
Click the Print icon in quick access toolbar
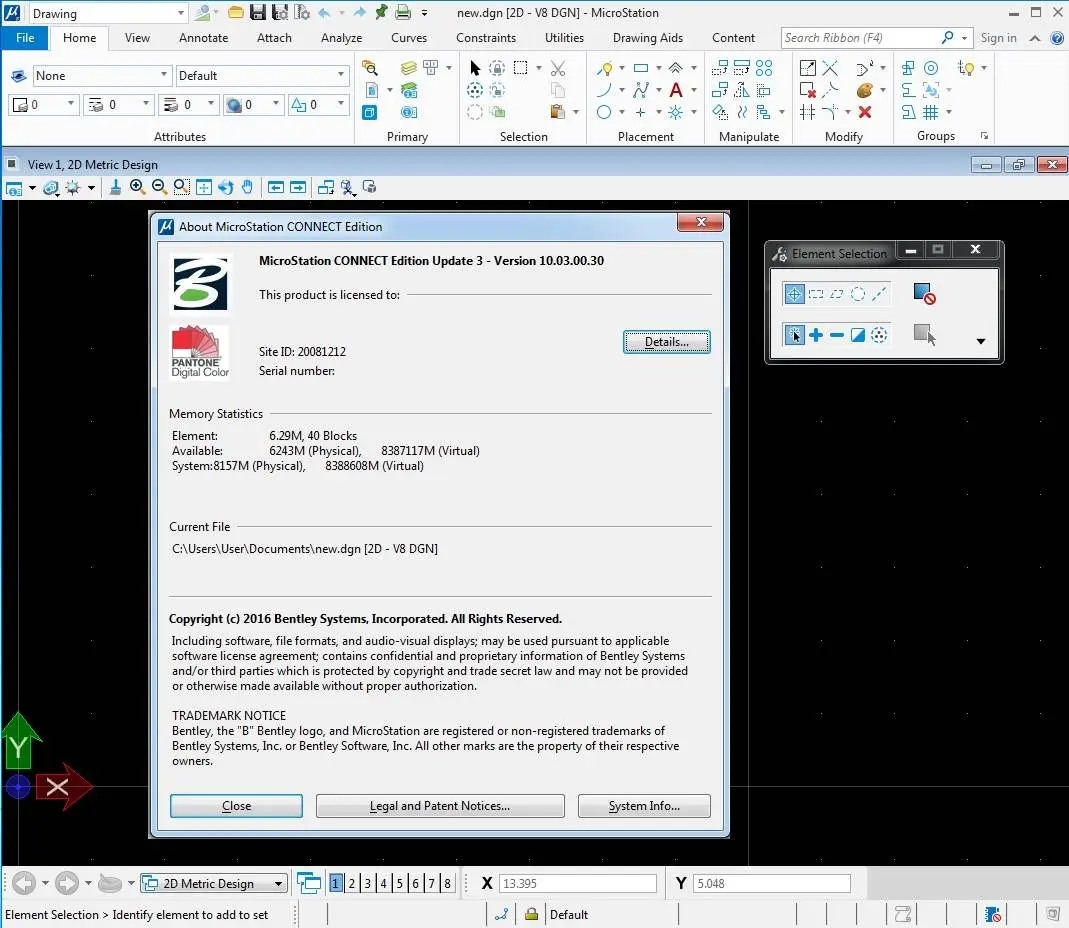pos(404,12)
